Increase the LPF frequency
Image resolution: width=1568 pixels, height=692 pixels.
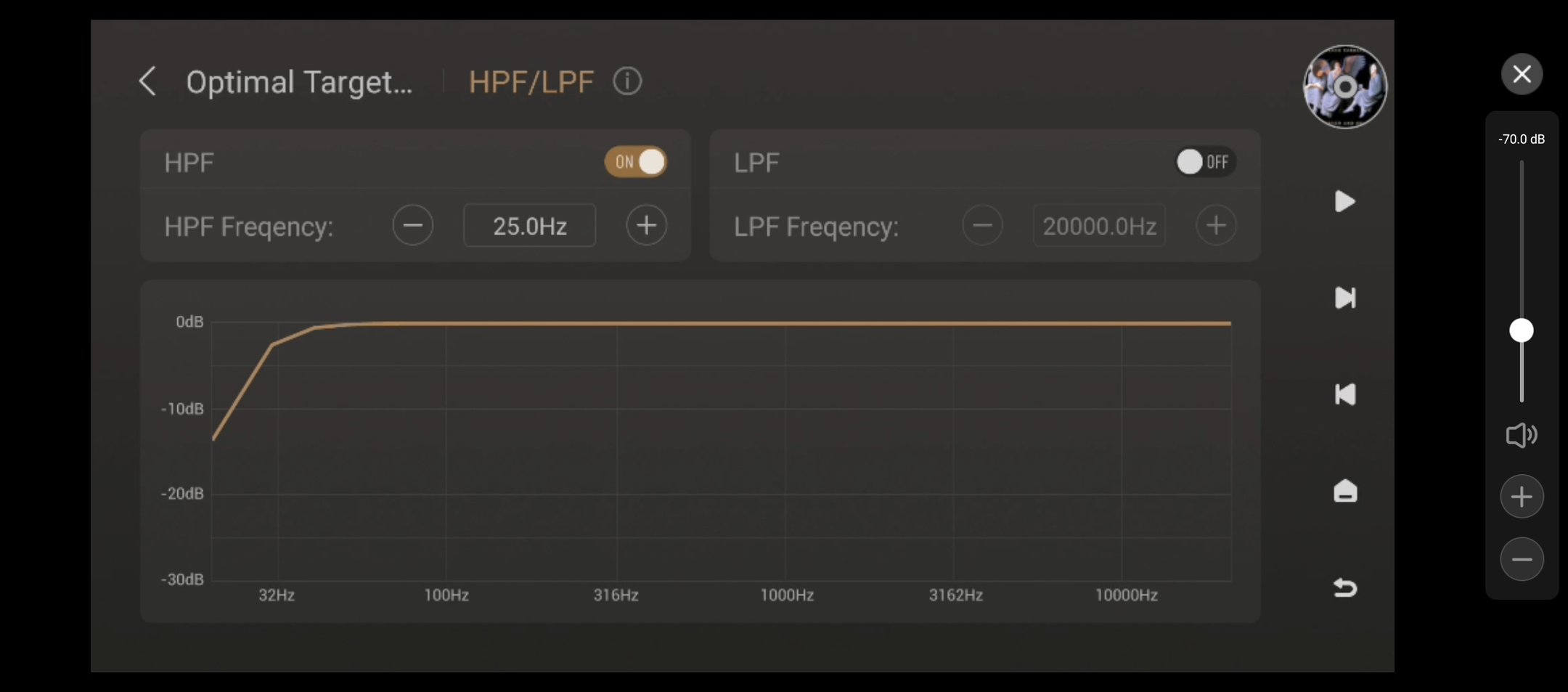tap(1216, 226)
